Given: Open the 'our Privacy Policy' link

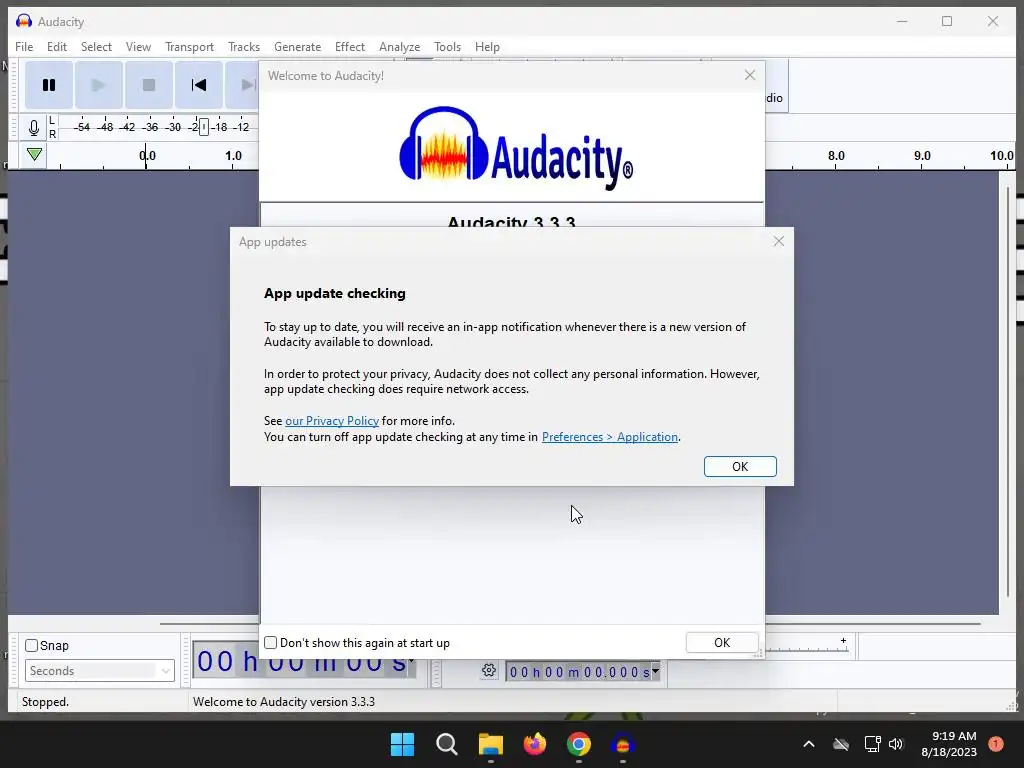Looking at the screenshot, I should pyautogui.click(x=332, y=421).
